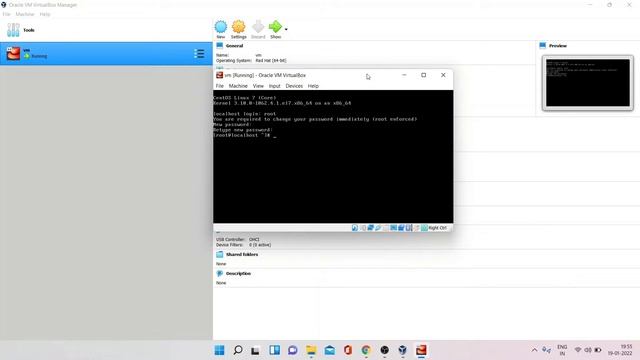Open Machine menu in the vm window

pos(238,86)
